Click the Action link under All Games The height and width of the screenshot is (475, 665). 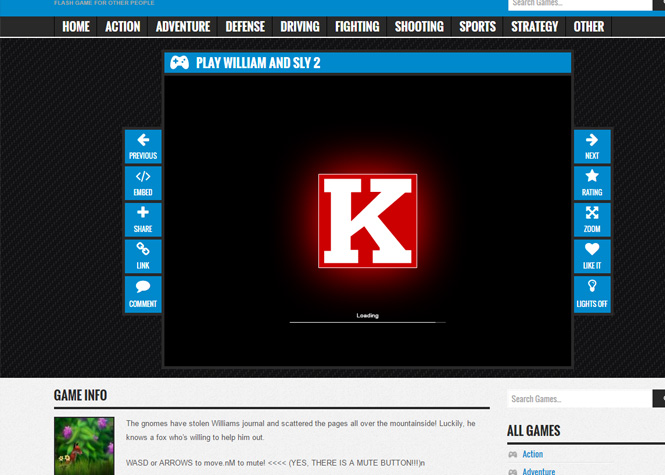tap(533, 454)
